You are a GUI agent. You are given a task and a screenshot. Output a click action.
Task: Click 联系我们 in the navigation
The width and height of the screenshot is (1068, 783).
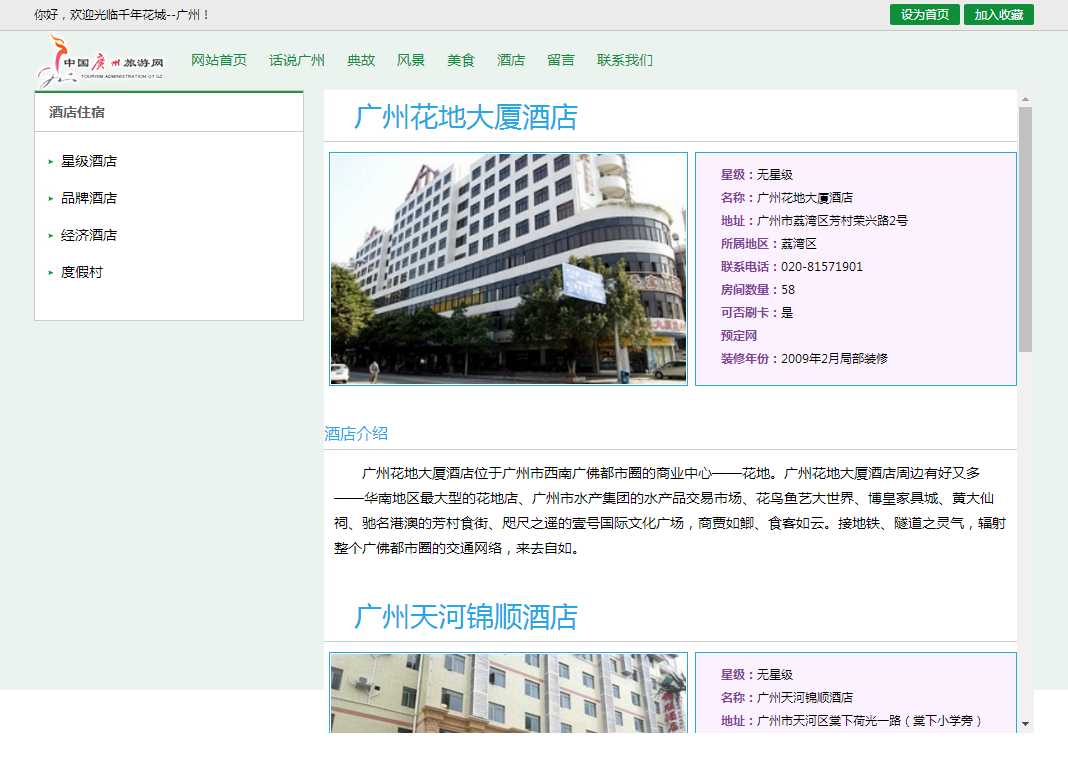click(x=625, y=60)
